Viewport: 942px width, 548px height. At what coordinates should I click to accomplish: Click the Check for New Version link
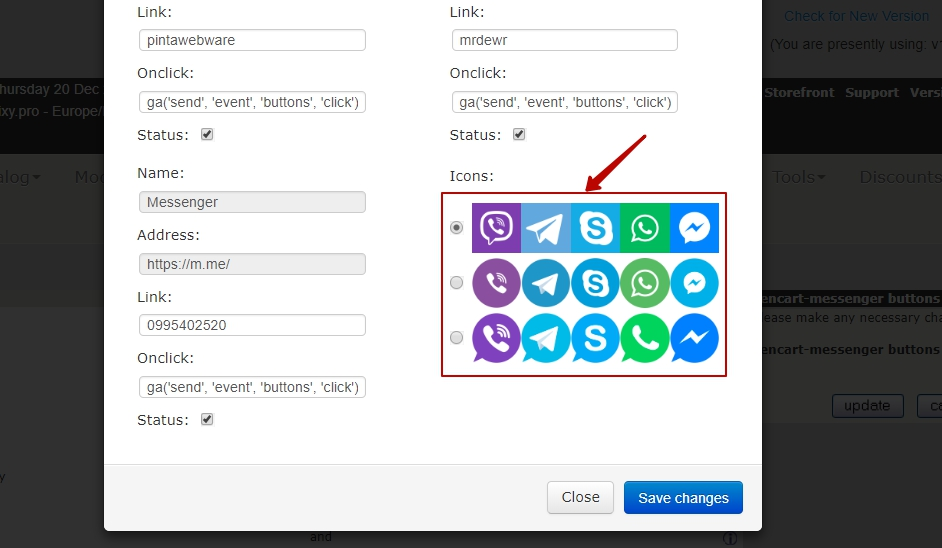pos(856,16)
